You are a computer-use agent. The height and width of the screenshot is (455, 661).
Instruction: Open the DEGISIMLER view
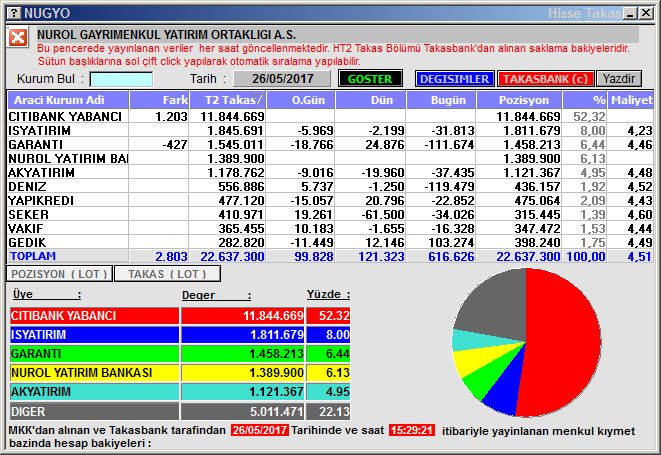pos(453,79)
